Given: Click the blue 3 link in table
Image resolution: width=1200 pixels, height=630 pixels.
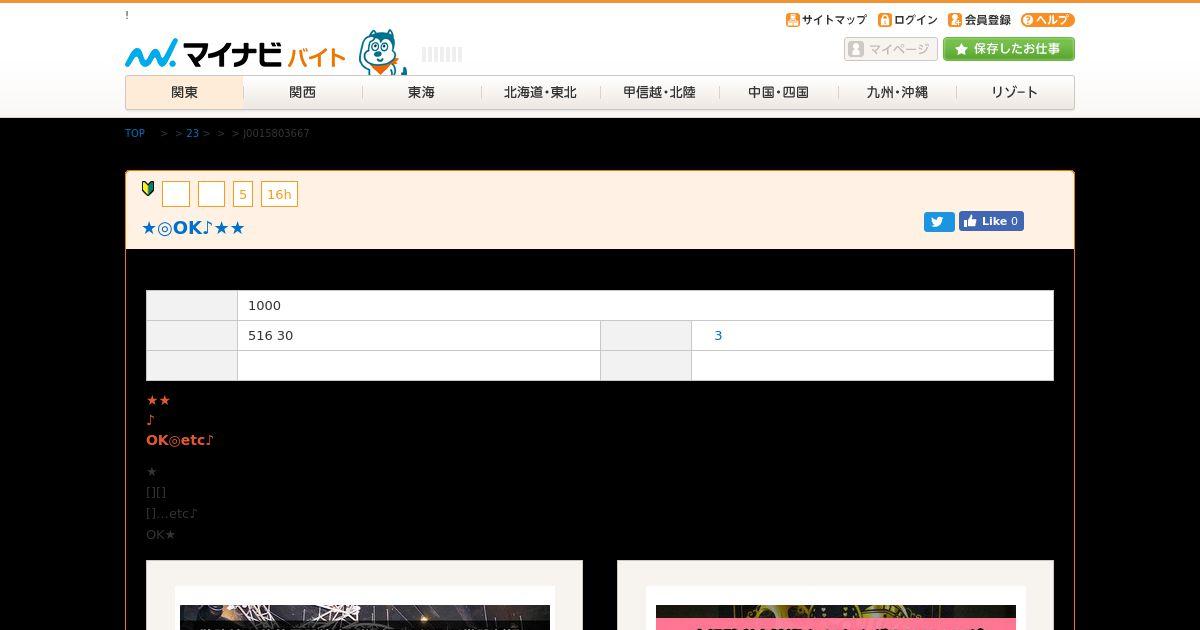Looking at the screenshot, I should 718,336.
